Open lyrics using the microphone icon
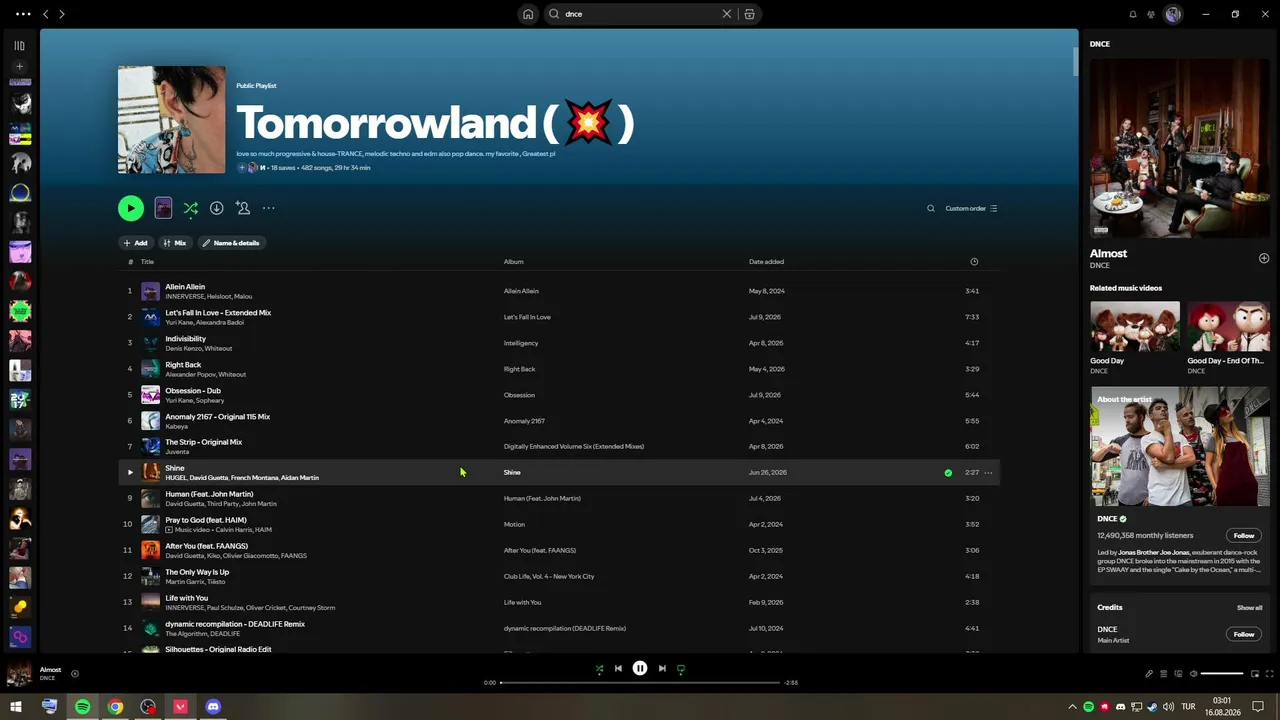 pyautogui.click(x=1149, y=674)
